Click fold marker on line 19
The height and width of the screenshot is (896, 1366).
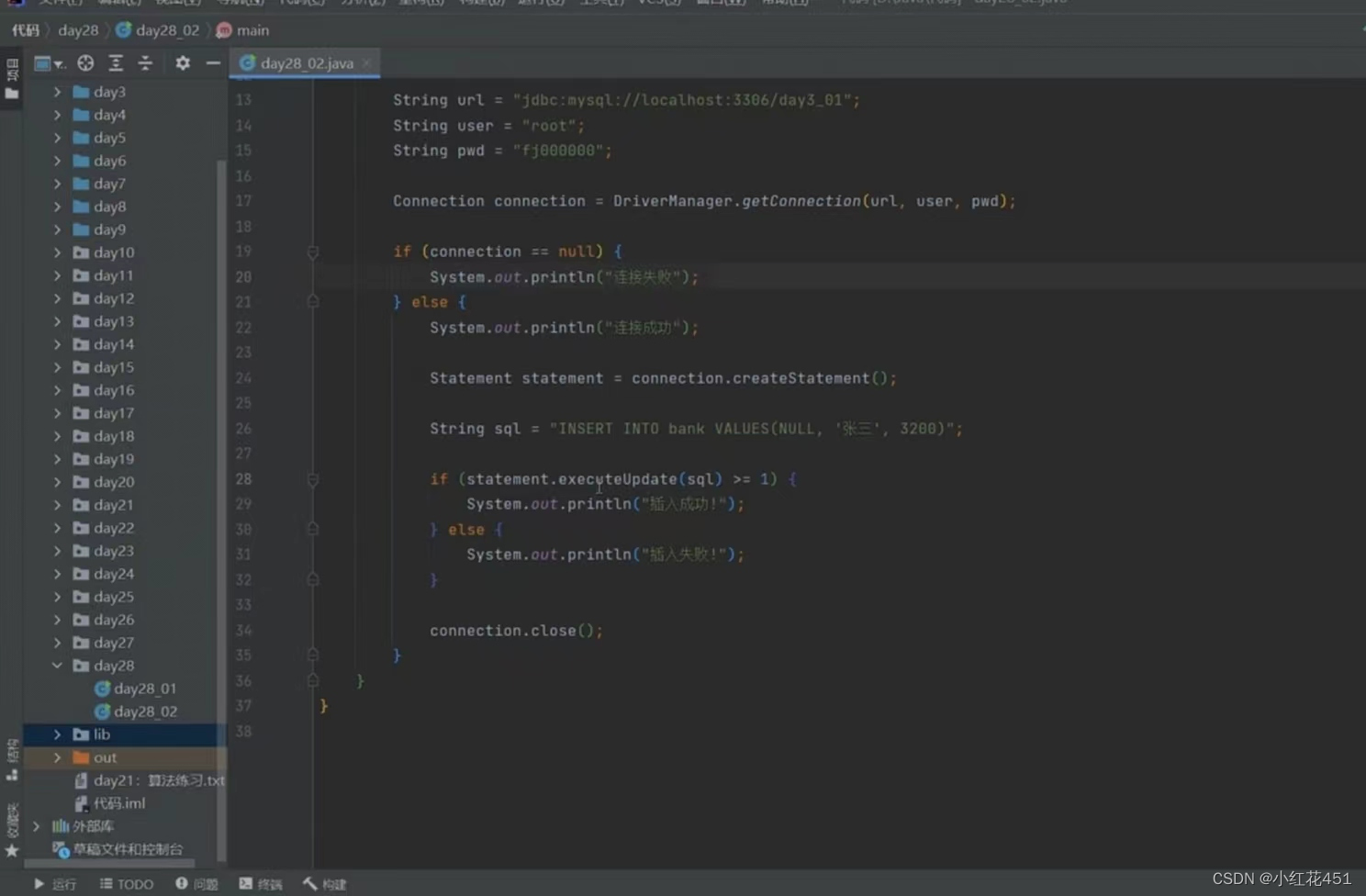[x=312, y=252]
